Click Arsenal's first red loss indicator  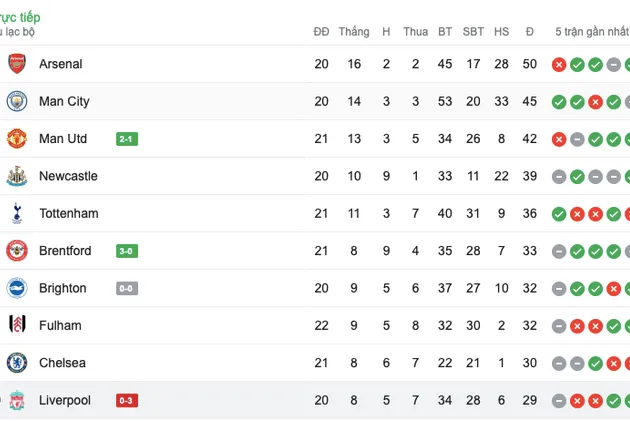(x=559, y=64)
